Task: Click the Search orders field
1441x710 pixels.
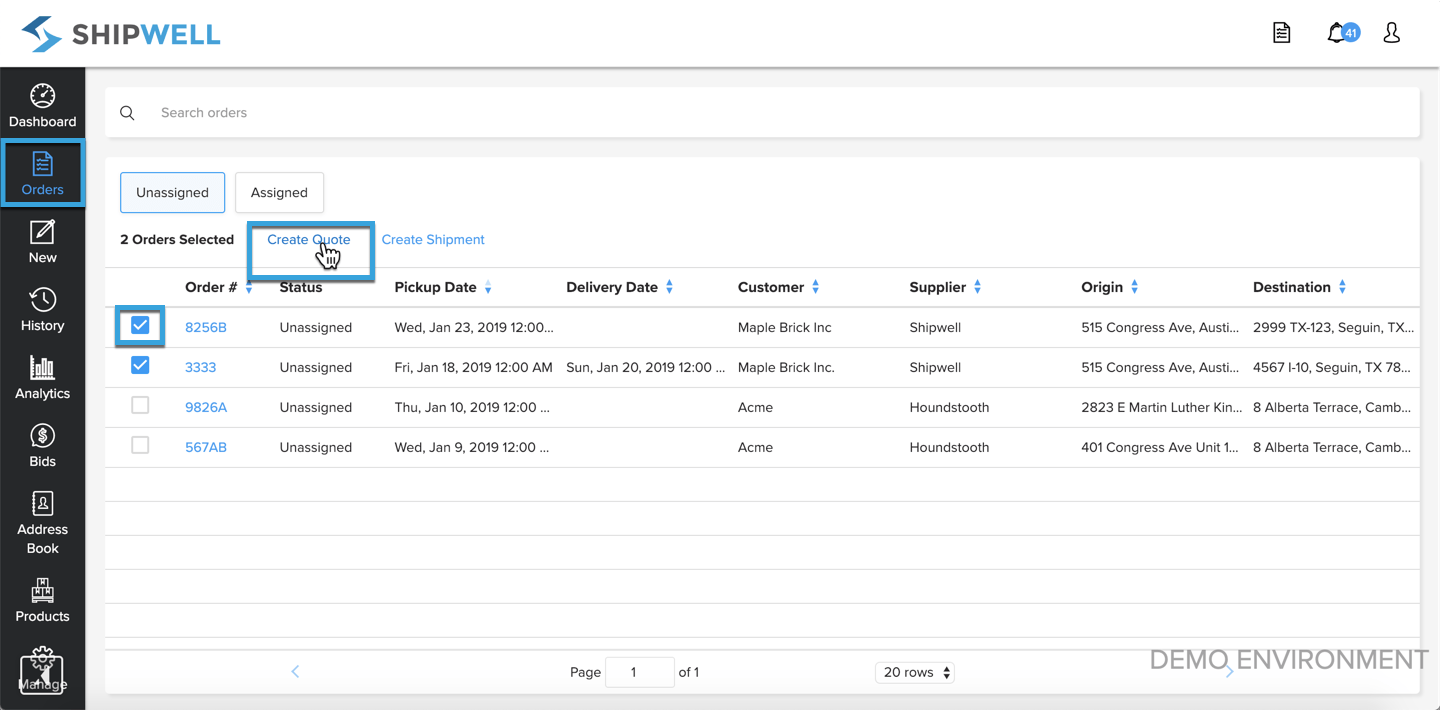Action: 762,113
